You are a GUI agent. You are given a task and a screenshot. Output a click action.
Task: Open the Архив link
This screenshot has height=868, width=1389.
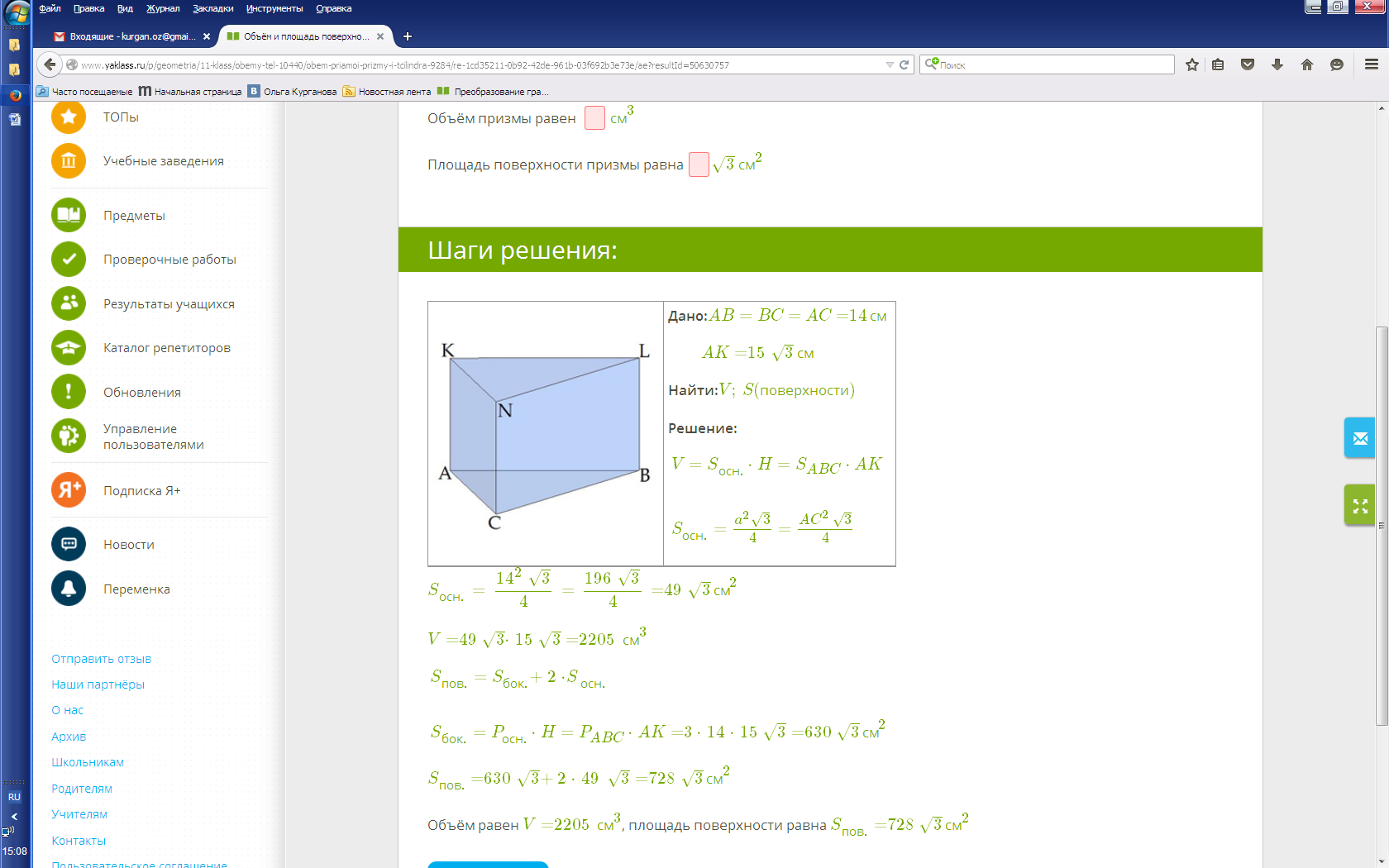(x=69, y=737)
